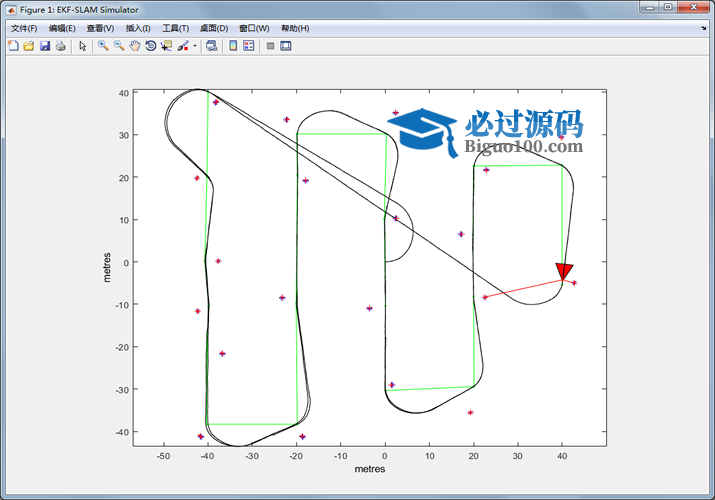Open the 插入(I) menu
This screenshot has height=500, width=715.
[138, 28]
